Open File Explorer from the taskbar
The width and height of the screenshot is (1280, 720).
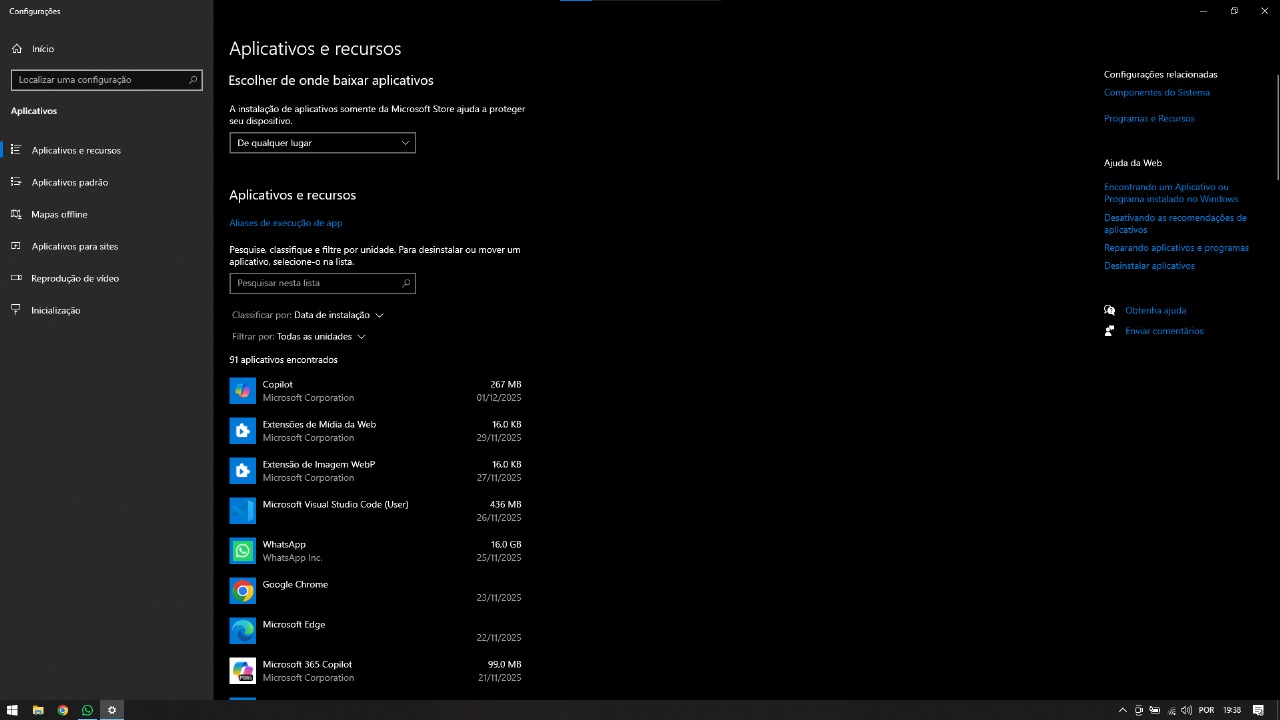click(38, 710)
